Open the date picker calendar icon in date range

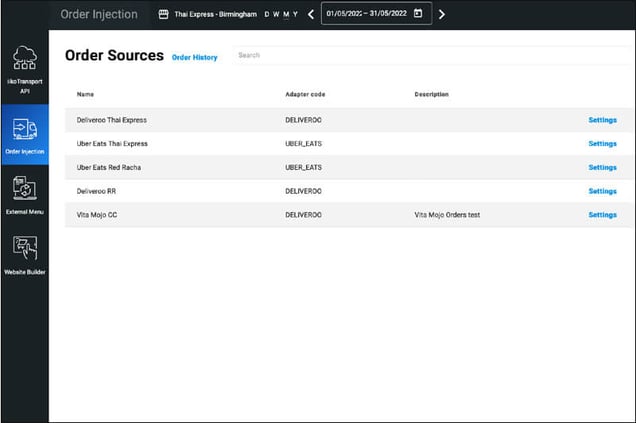(x=418, y=14)
